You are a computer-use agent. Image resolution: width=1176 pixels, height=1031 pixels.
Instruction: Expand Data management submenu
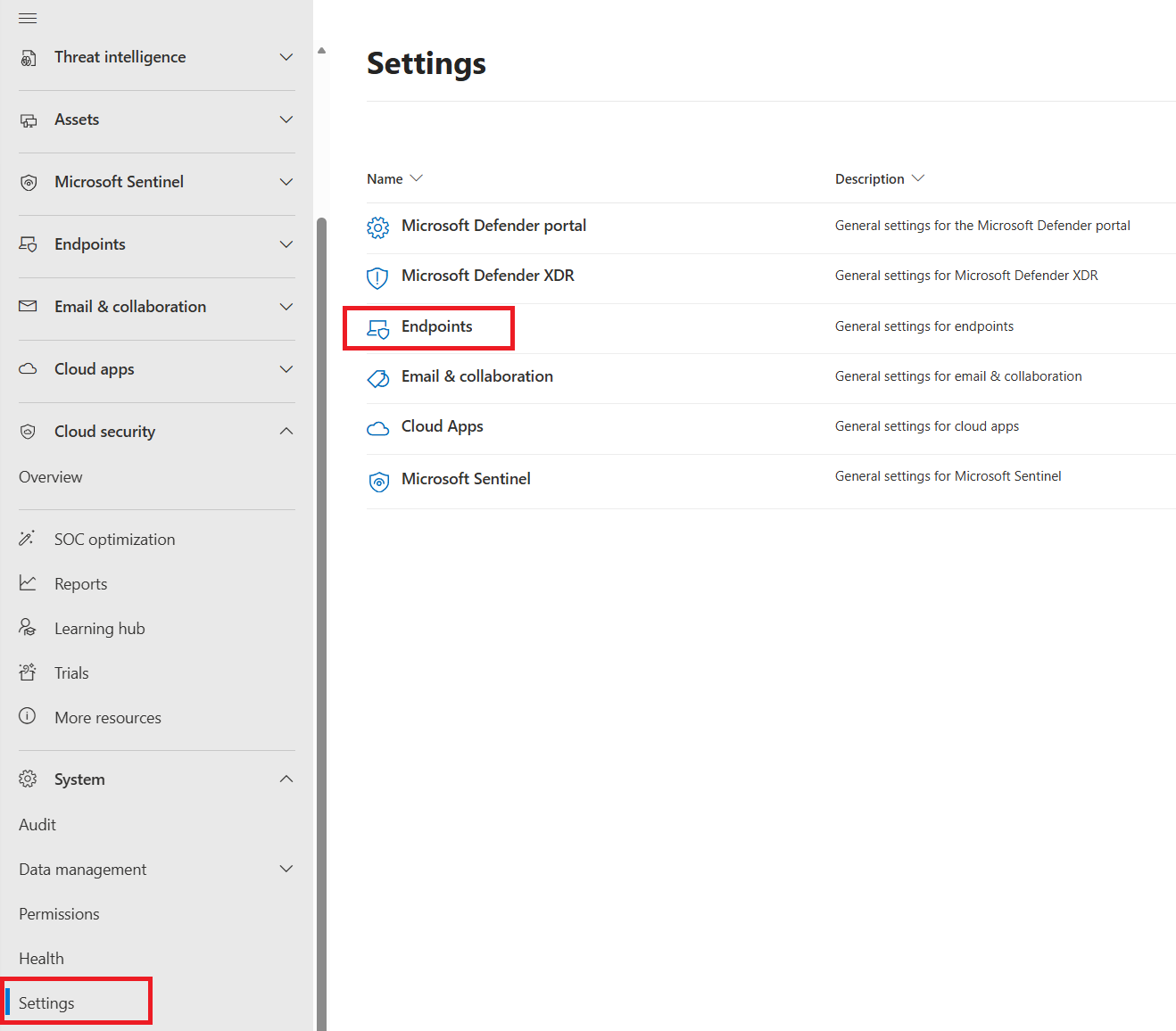click(286, 869)
